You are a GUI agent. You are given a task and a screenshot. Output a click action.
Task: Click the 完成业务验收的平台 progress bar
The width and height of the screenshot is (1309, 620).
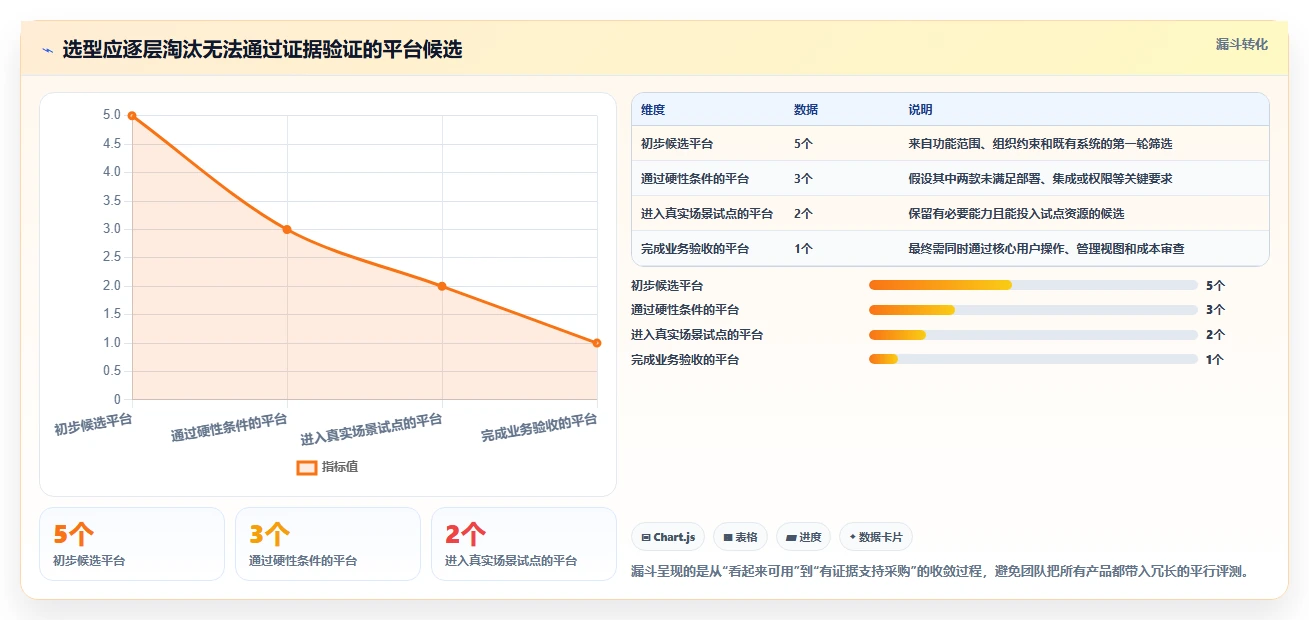click(1033, 359)
